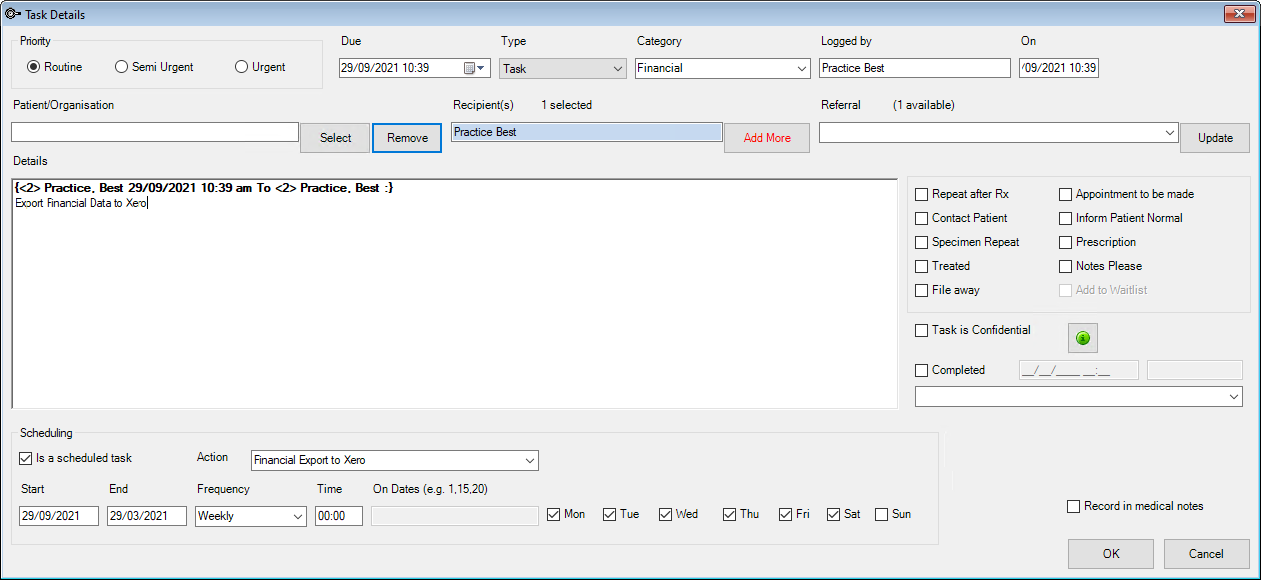Enable the Notes Please checkbox
Image resolution: width=1261 pixels, height=580 pixels.
point(1066,266)
